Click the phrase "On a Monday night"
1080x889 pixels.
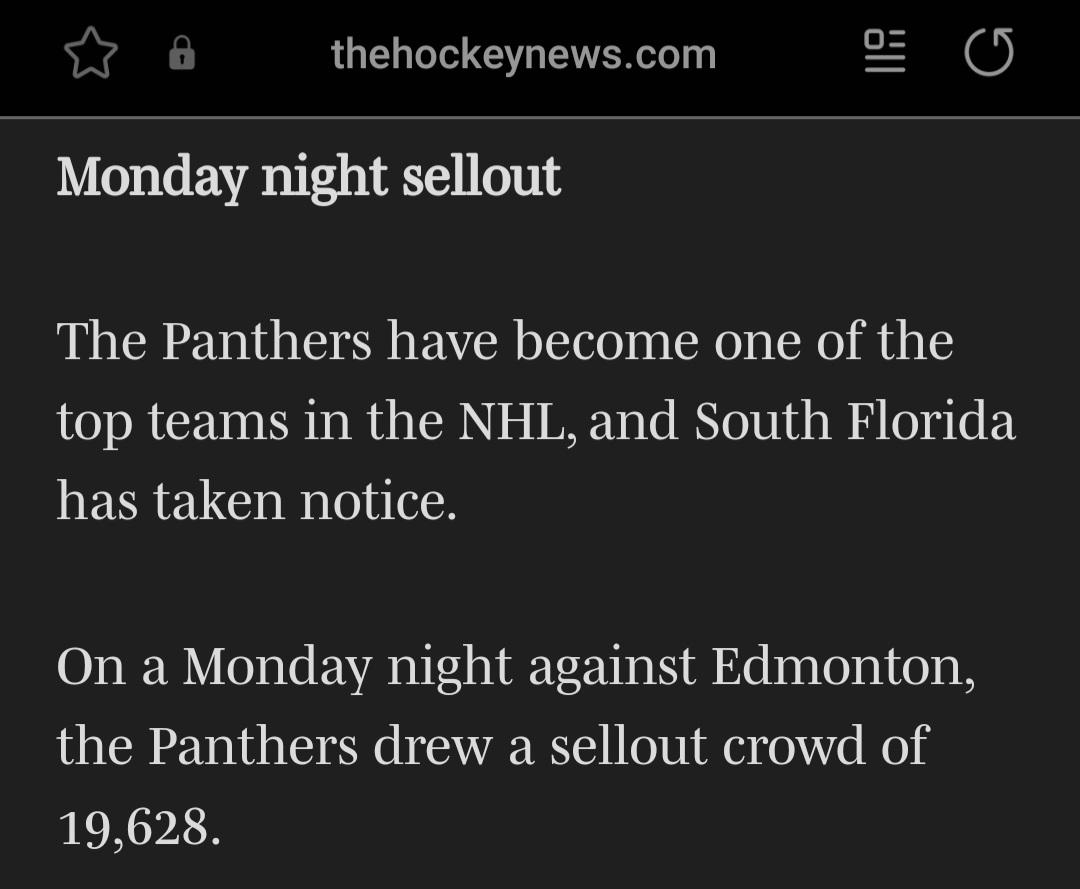[284, 666]
